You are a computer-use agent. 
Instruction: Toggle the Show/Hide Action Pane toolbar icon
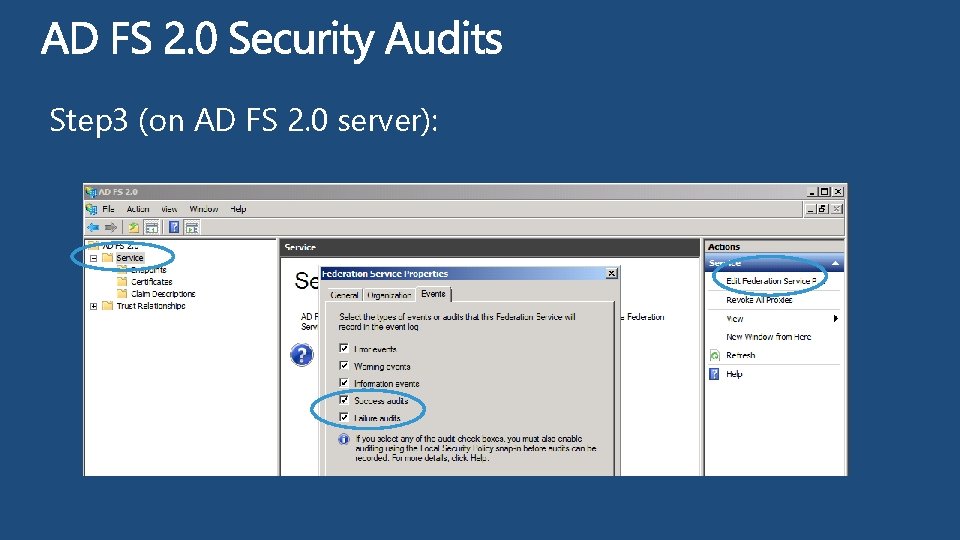coord(192,228)
